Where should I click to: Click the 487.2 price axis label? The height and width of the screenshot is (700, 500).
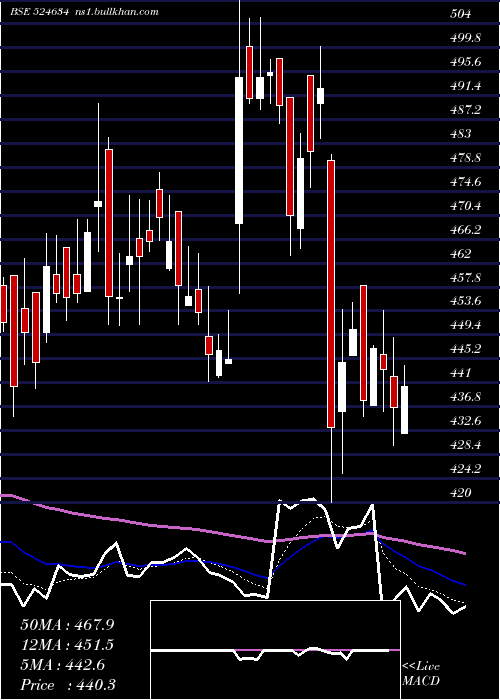(x=466, y=110)
